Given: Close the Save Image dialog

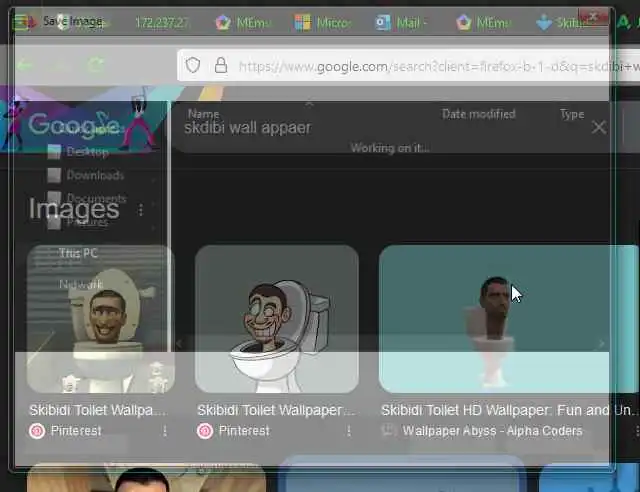Looking at the screenshot, I should 593,17.
